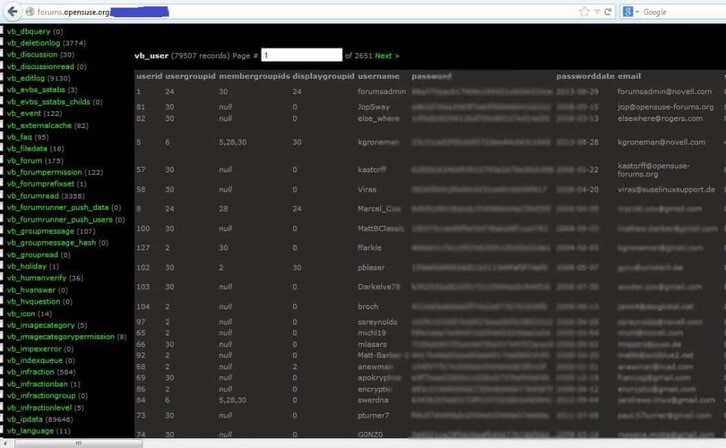This screenshot has width=726, height=448.
Task: Go to the Next page link
Action: pos(387,56)
